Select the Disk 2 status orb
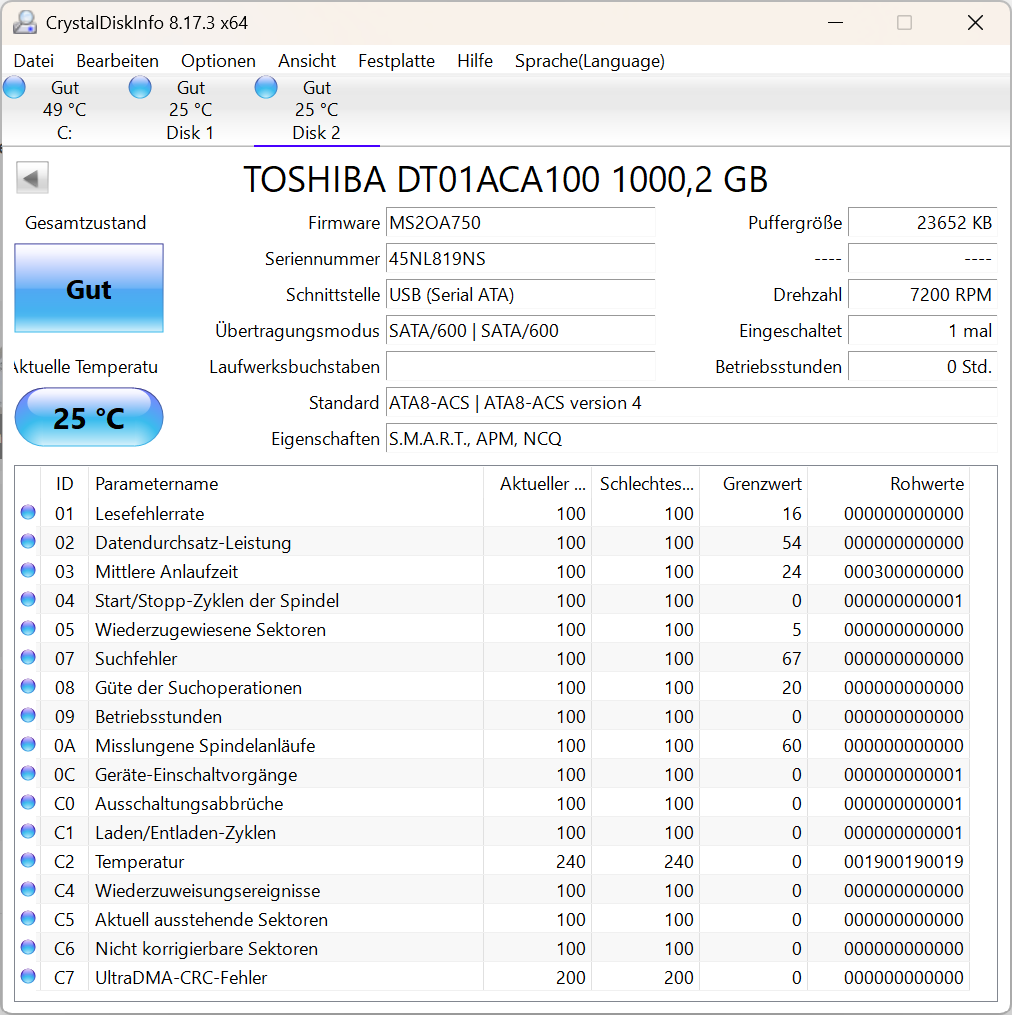The image size is (1012, 1015). (x=266, y=87)
